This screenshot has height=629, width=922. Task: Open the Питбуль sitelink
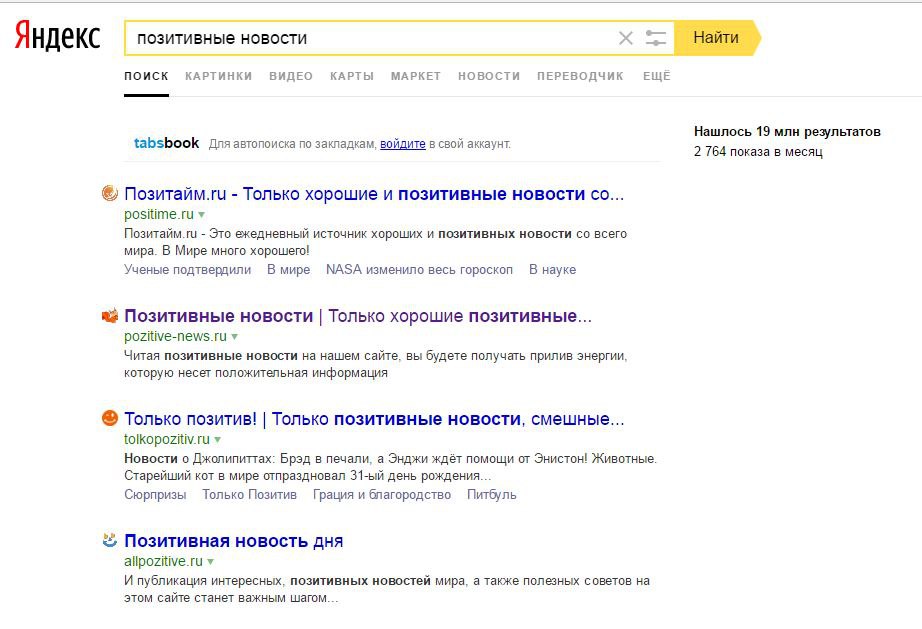[x=492, y=495]
